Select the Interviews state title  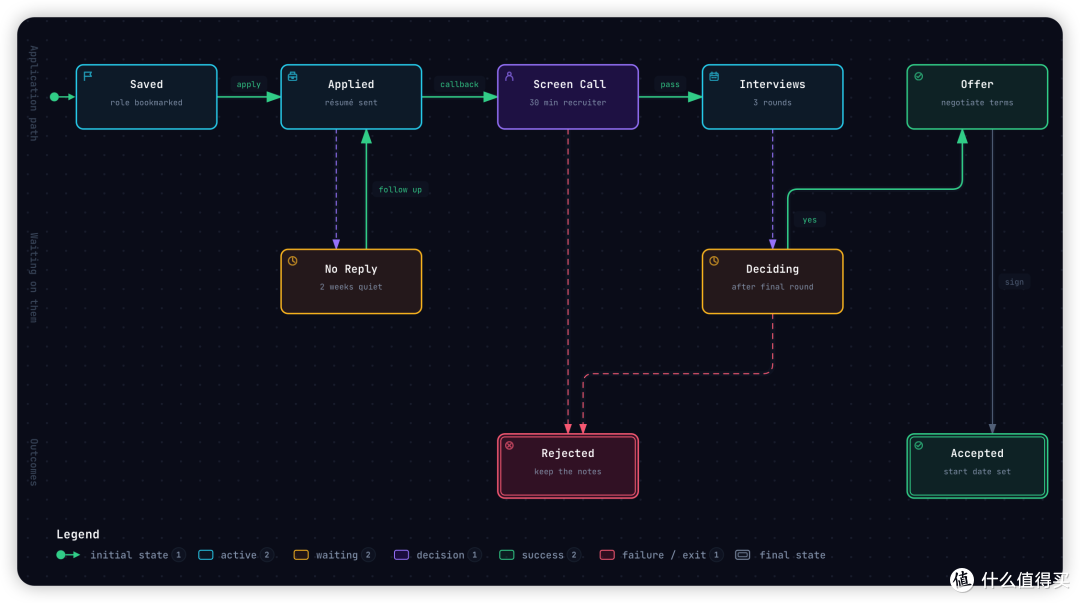(x=772, y=84)
